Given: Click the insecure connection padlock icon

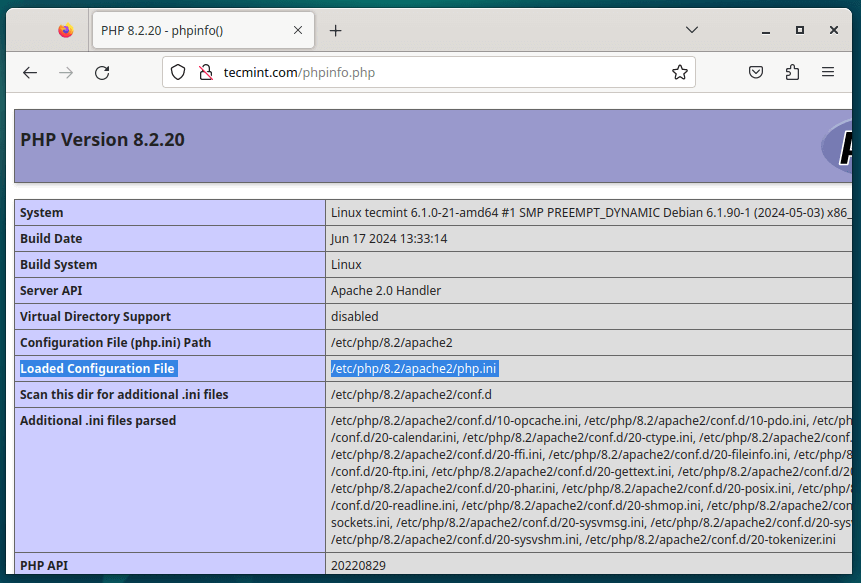Looking at the screenshot, I should 206,72.
